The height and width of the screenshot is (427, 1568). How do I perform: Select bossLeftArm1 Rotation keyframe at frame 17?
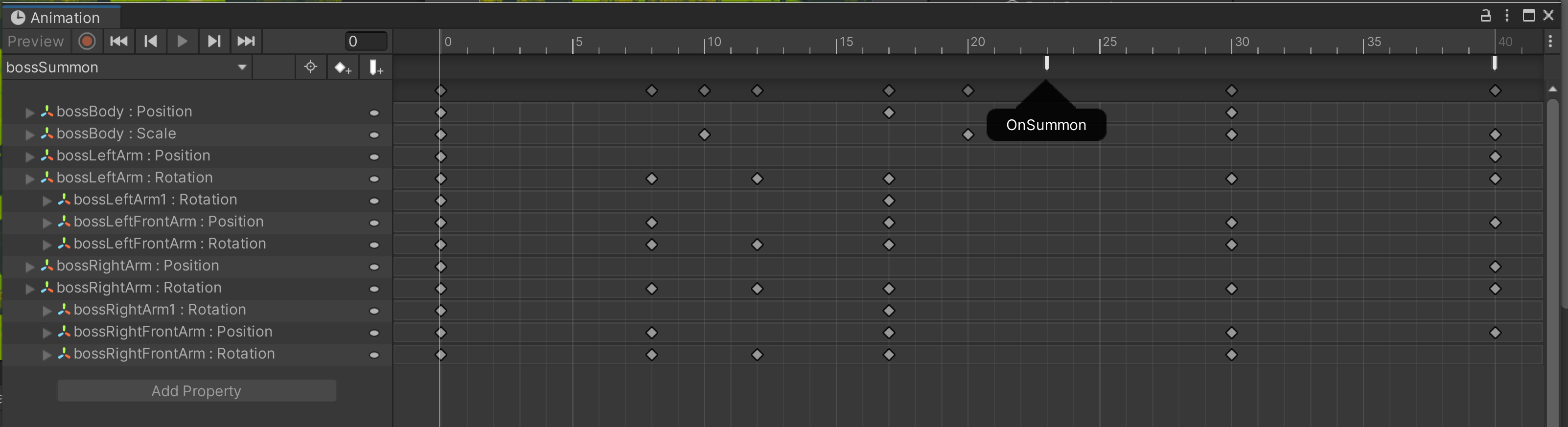889,201
